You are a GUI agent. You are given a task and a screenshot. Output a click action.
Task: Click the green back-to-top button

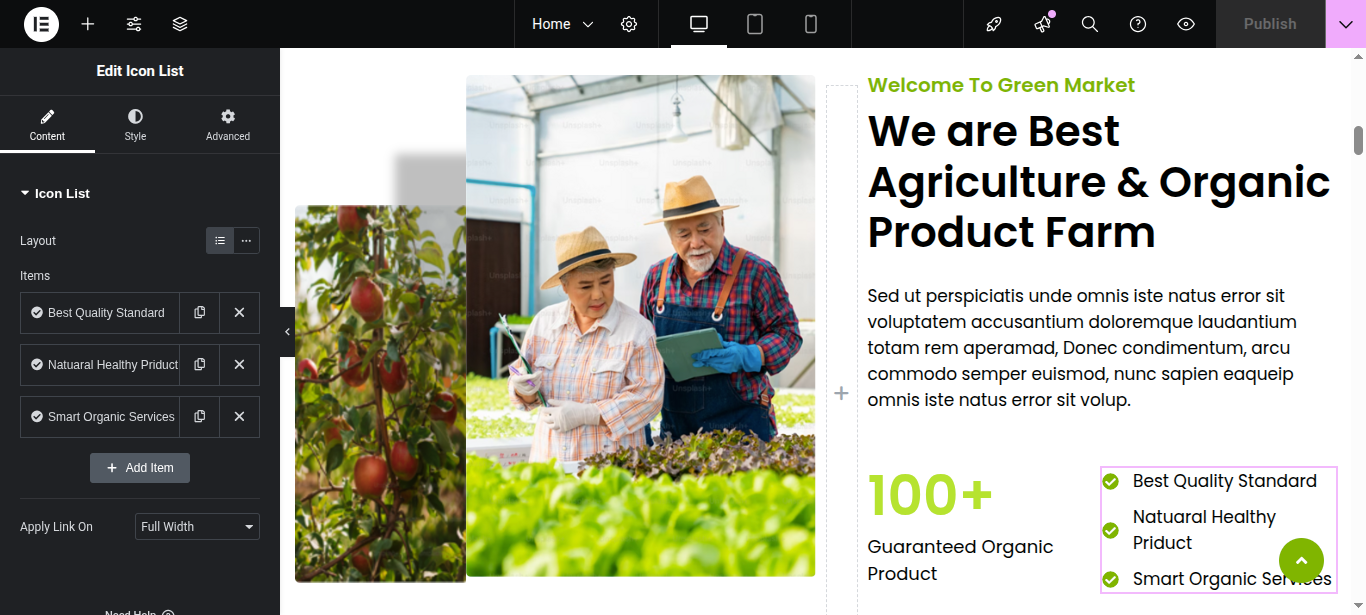click(1301, 561)
